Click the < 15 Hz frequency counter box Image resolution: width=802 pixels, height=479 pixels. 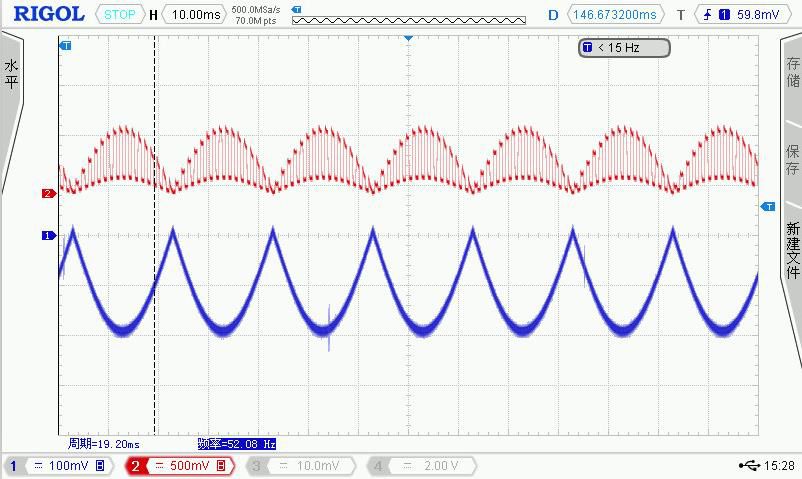tap(624, 48)
